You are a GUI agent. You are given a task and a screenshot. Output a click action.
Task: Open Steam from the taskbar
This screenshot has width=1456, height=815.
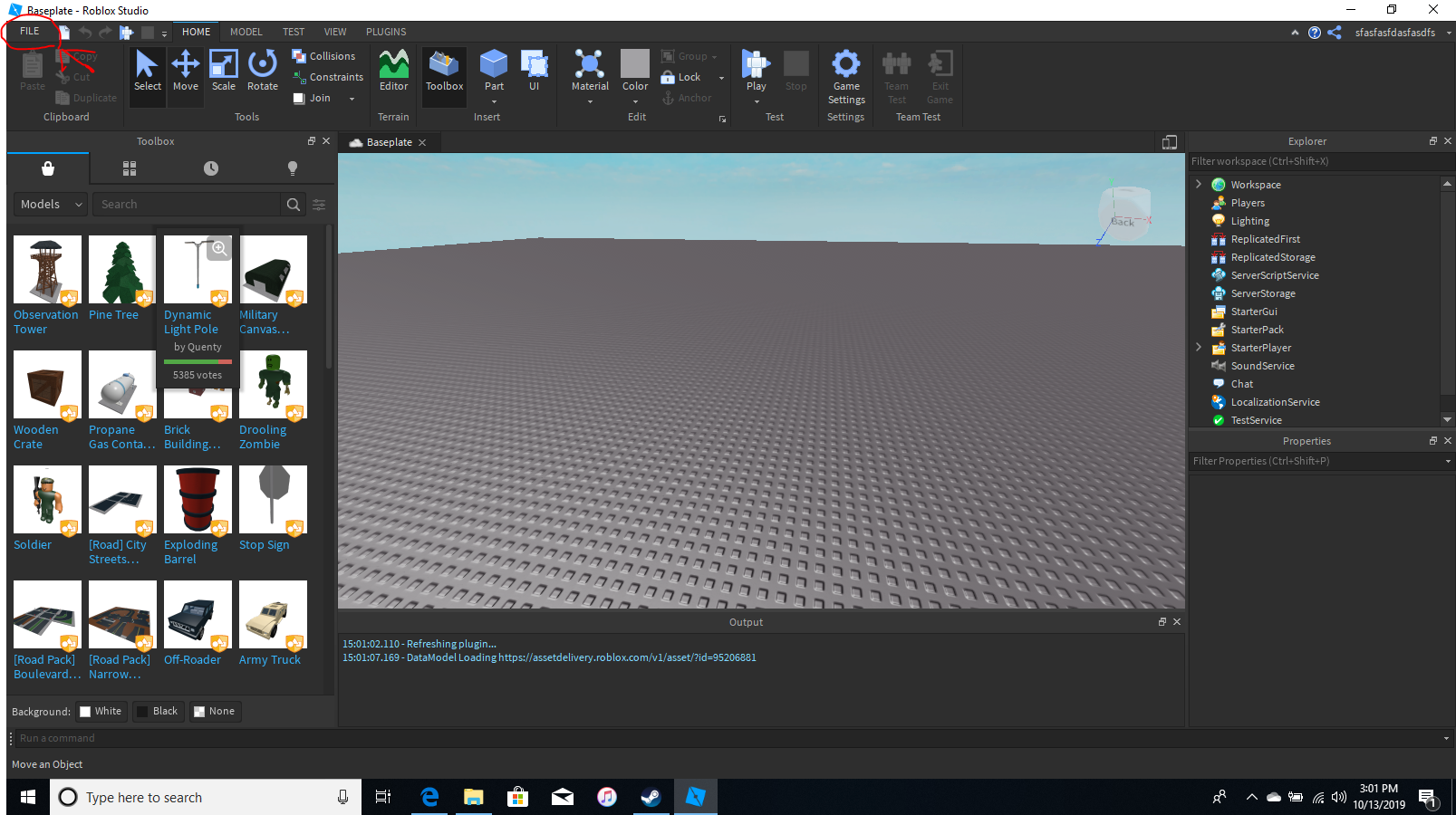[x=651, y=797]
